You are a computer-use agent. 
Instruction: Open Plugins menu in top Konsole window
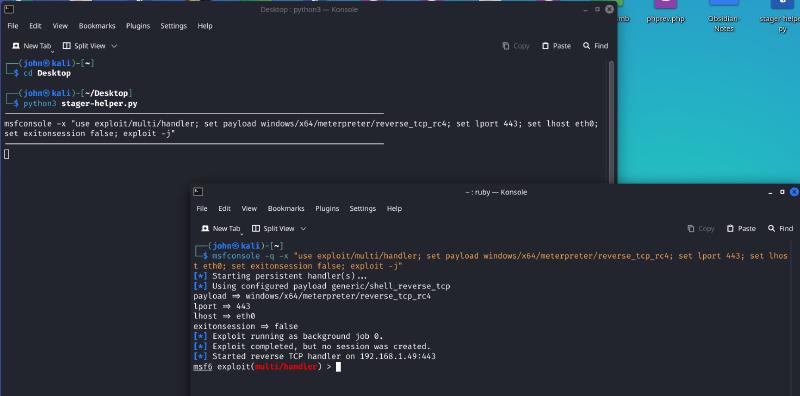pyautogui.click(x=138, y=26)
